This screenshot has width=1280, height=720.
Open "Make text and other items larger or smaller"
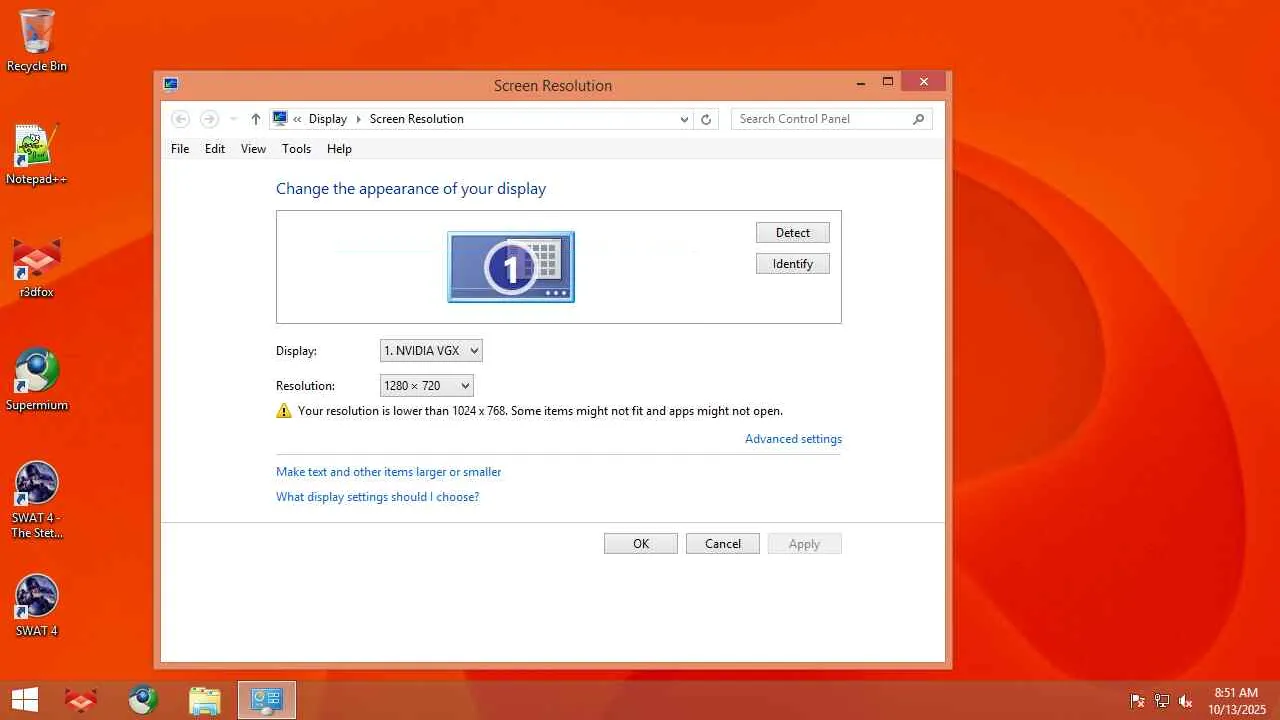[x=389, y=472]
